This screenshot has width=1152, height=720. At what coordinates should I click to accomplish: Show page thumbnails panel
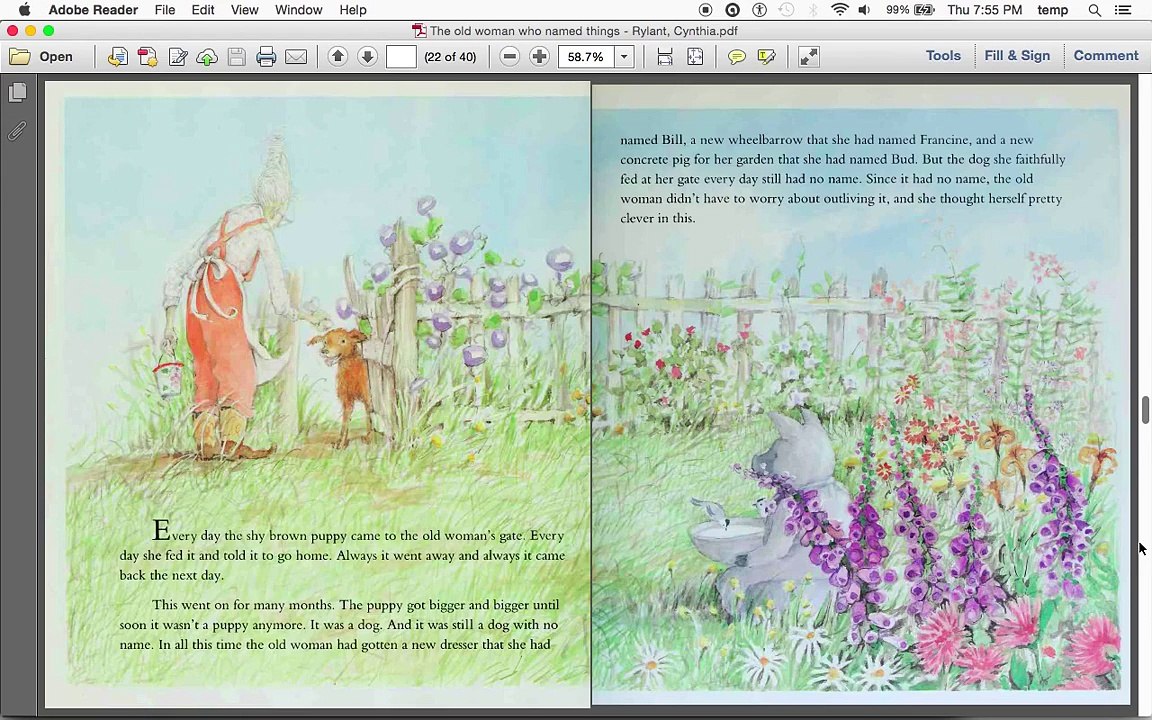coord(18,93)
